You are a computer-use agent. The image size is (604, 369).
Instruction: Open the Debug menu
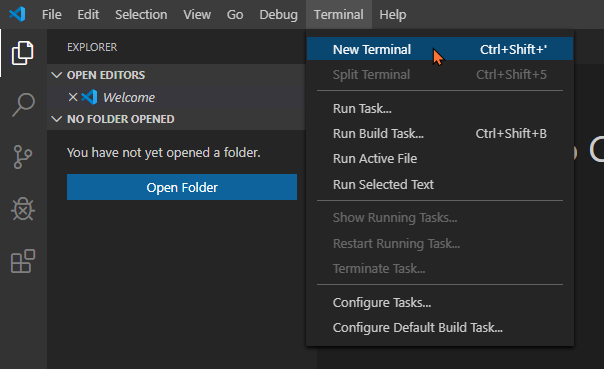click(279, 15)
